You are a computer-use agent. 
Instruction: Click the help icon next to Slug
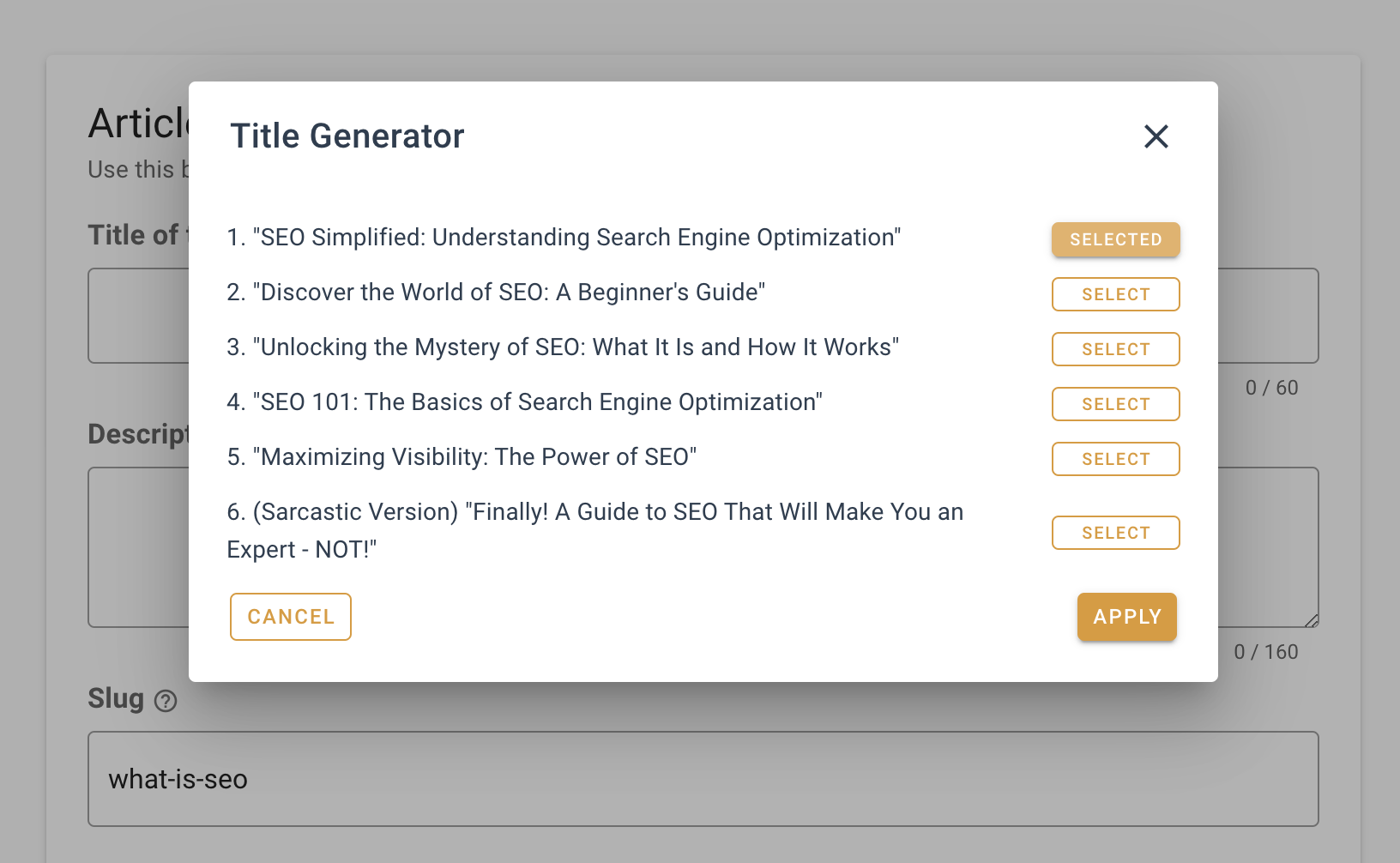pyautogui.click(x=166, y=701)
